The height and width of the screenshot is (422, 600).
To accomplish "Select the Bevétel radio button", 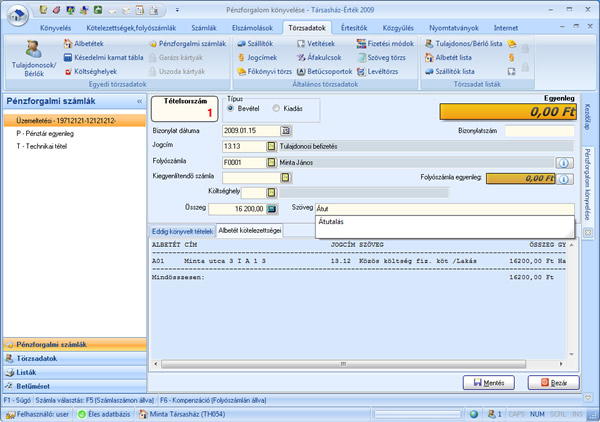I will click(x=232, y=108).
